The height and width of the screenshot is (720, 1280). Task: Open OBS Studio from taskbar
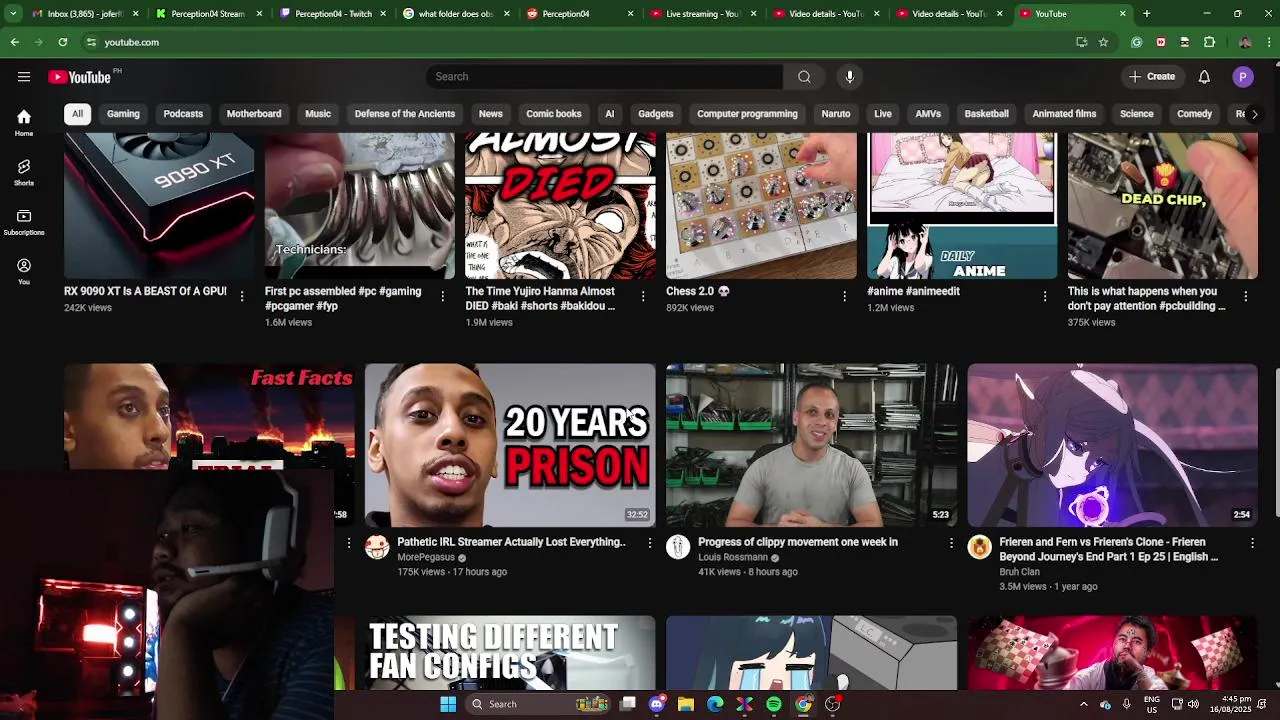click(x=832, y=704)
